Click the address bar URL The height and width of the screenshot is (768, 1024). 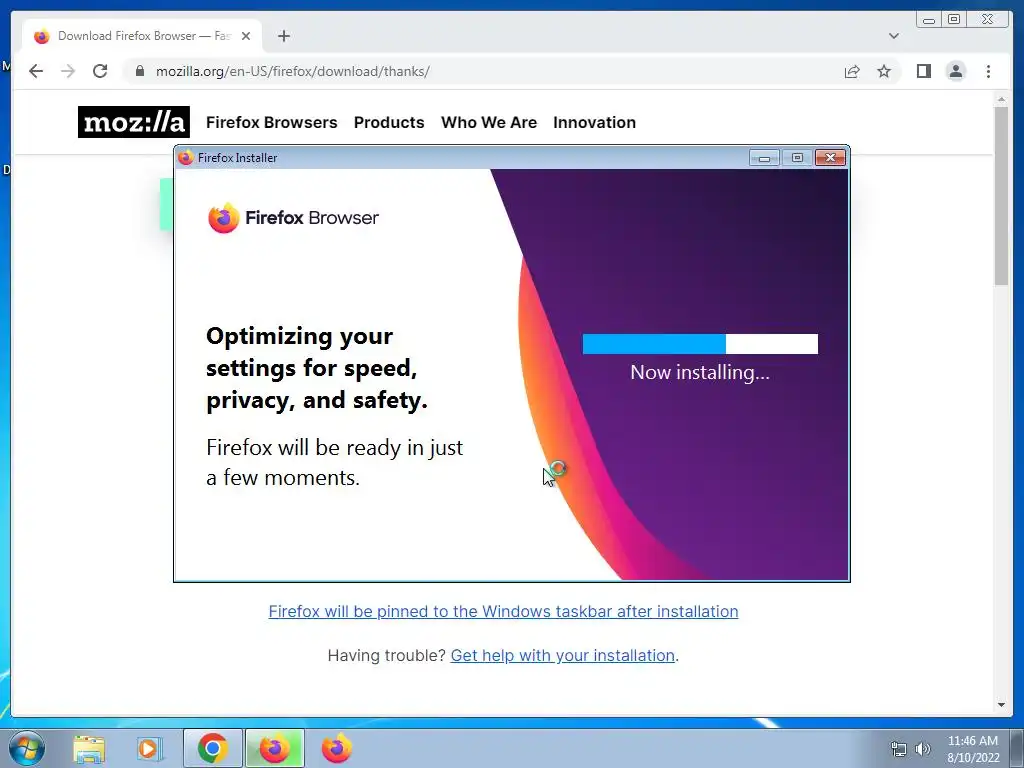293,71
